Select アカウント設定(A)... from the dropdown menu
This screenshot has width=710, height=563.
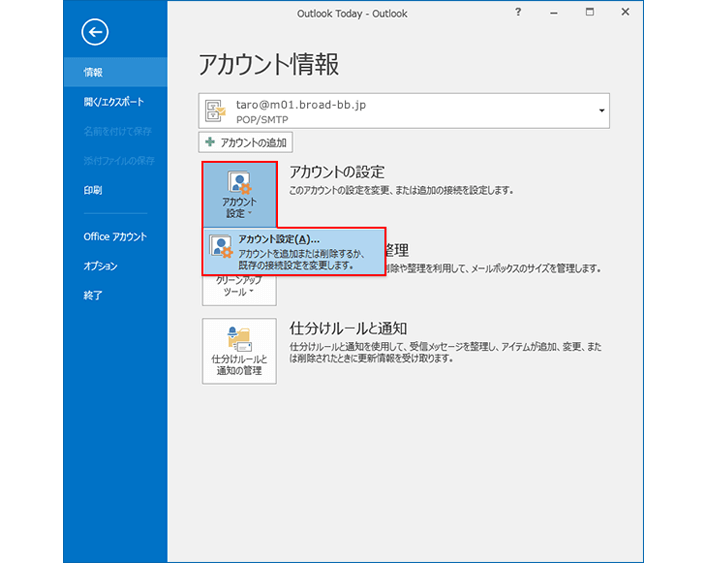tap(293, 252)
